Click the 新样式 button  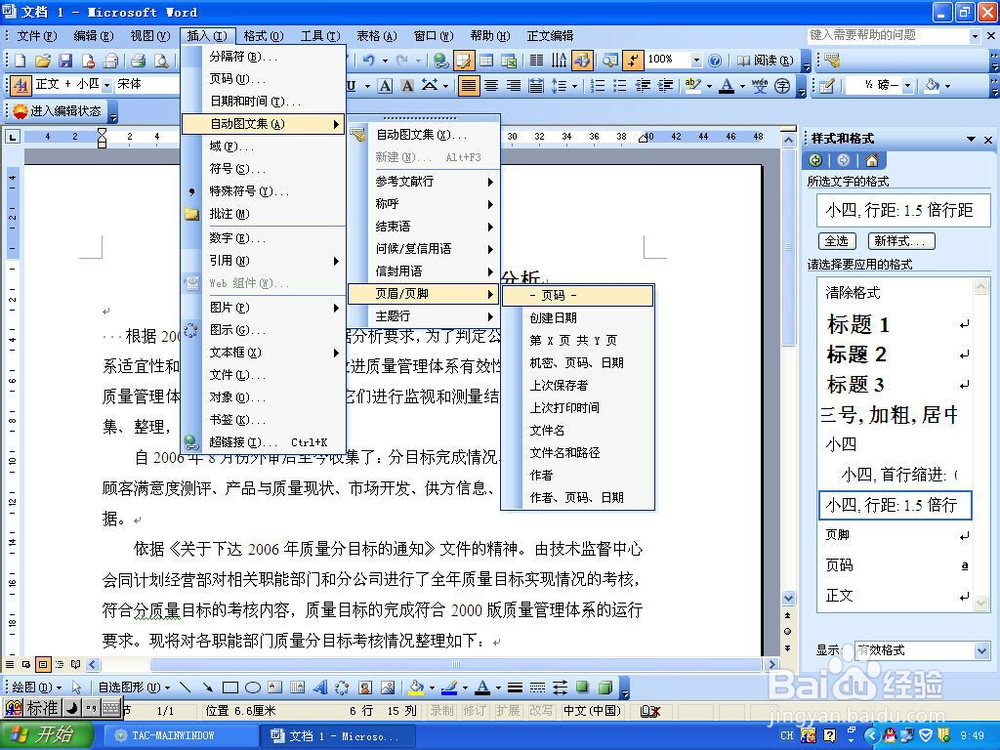901,241
